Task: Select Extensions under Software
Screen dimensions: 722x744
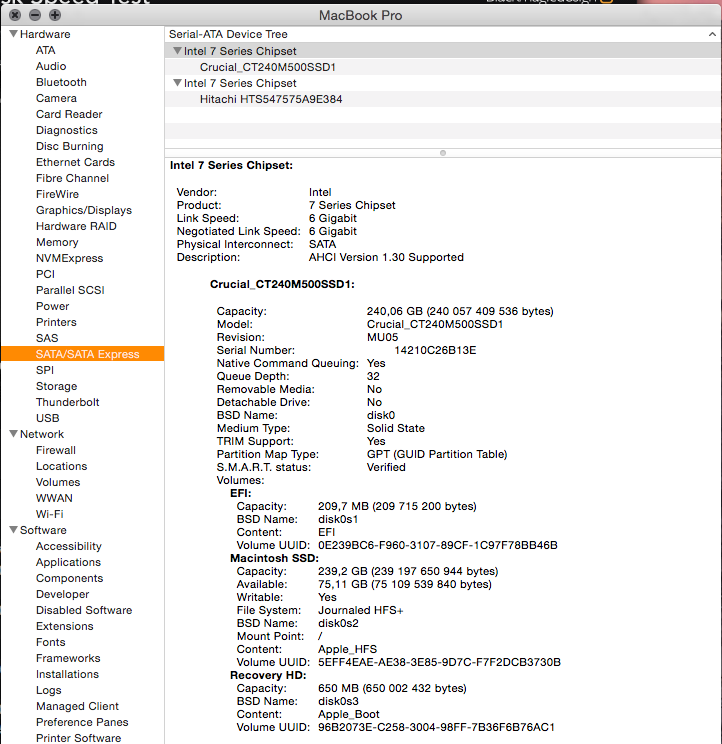Action: pos(64,626)
